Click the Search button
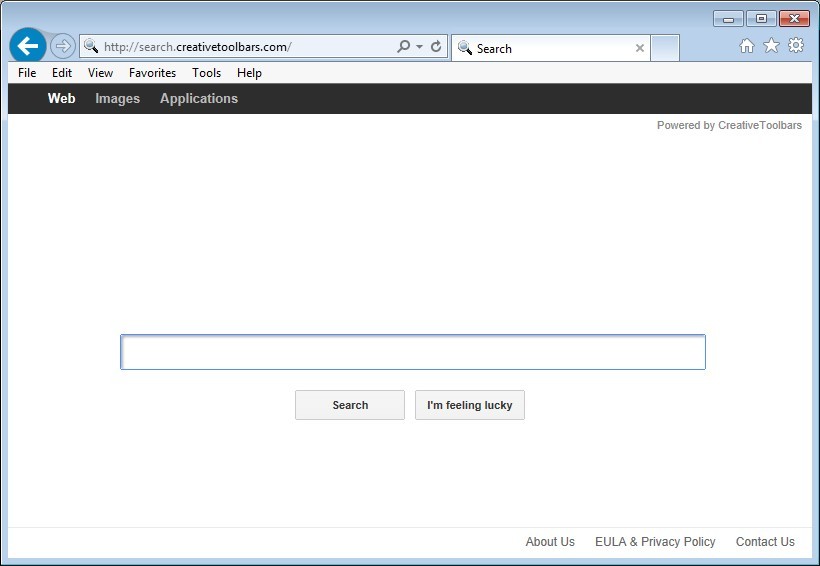 (350, 405)
